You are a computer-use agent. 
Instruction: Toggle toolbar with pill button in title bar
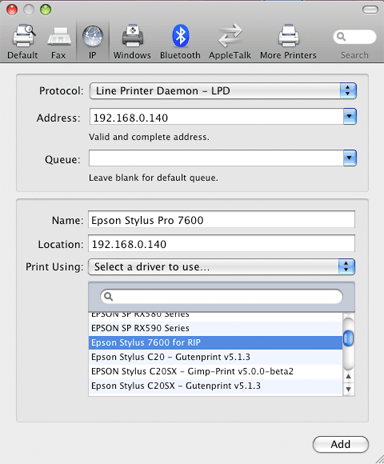coord(370,10)
